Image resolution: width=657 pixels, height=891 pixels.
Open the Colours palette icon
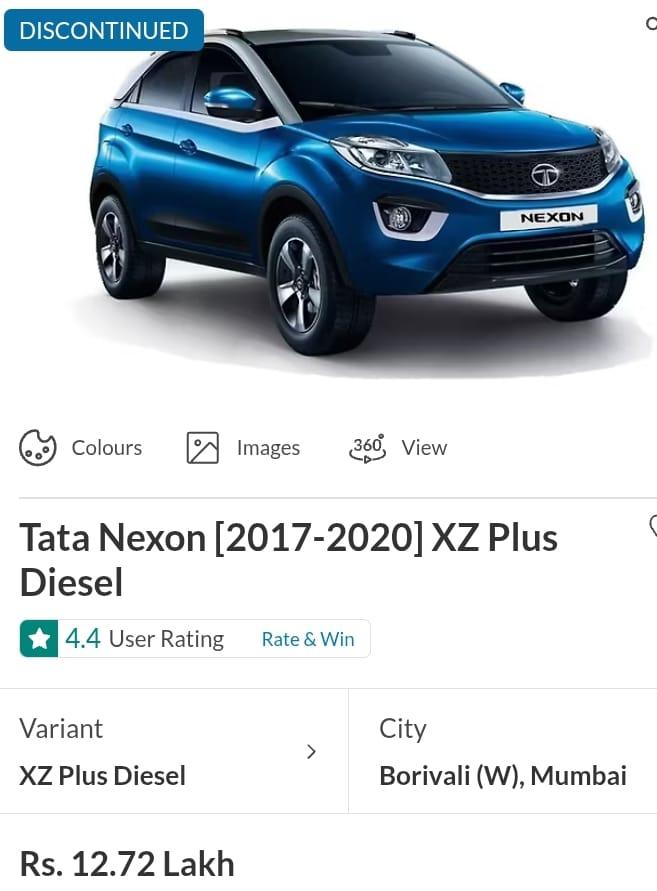point(38,448)
